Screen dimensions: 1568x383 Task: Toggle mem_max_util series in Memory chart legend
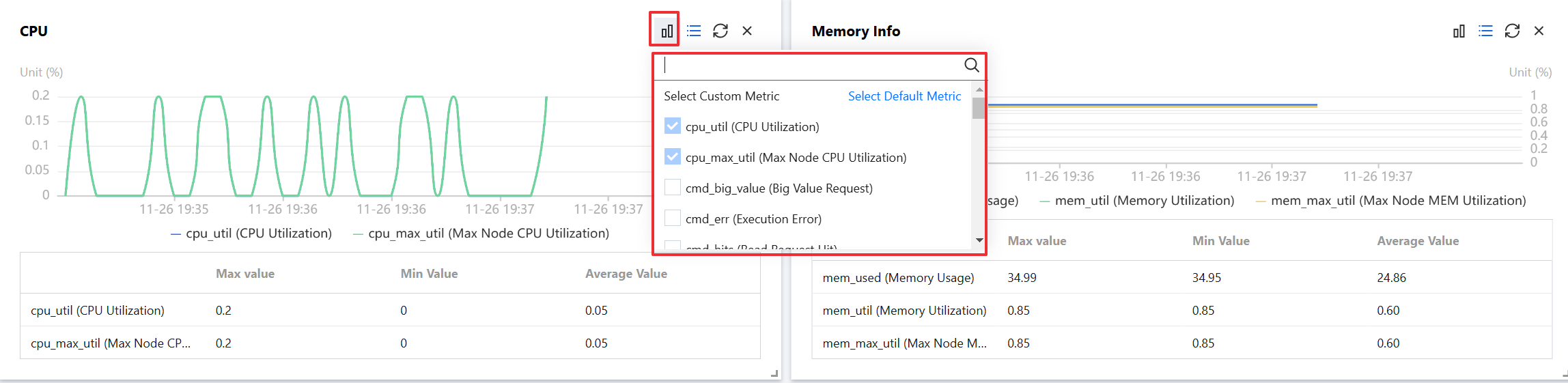(1390, 201)
